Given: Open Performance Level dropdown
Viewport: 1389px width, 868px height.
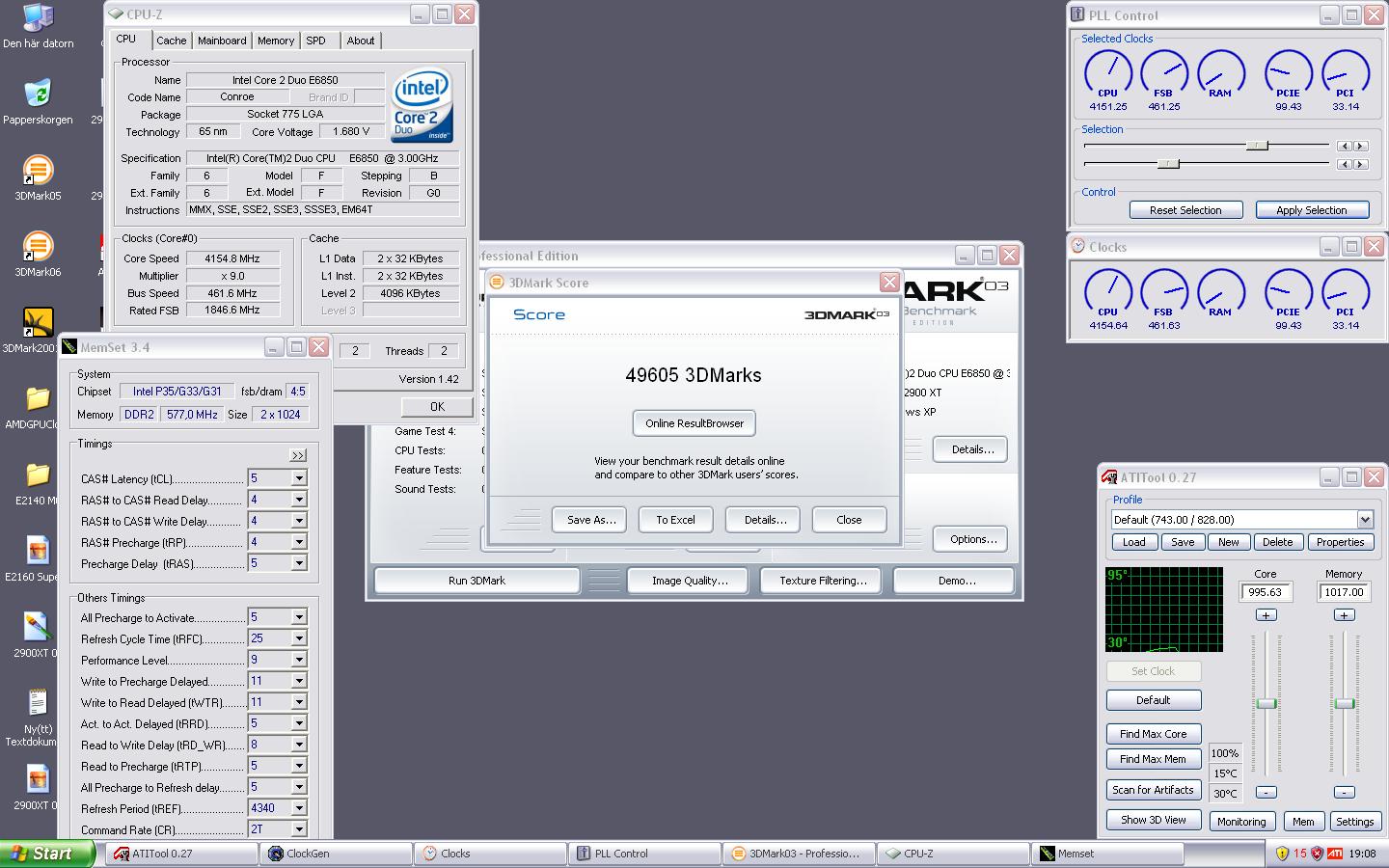Looking at the screenshot, I should click(299, 660).
